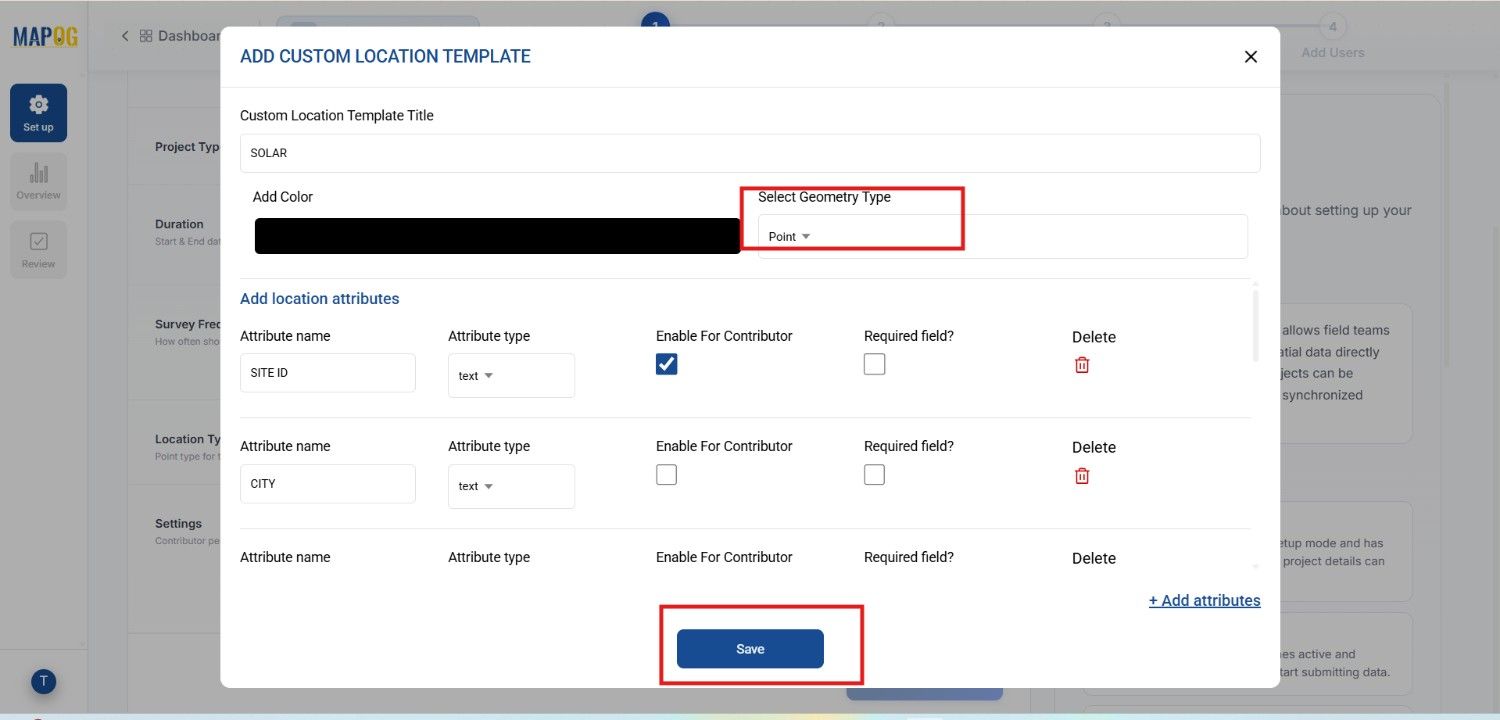This screenshot has height=720, width=1500.
Task: Uncheck Enable For Contributor for SITE ID
Action: click(x=667, y=365)
